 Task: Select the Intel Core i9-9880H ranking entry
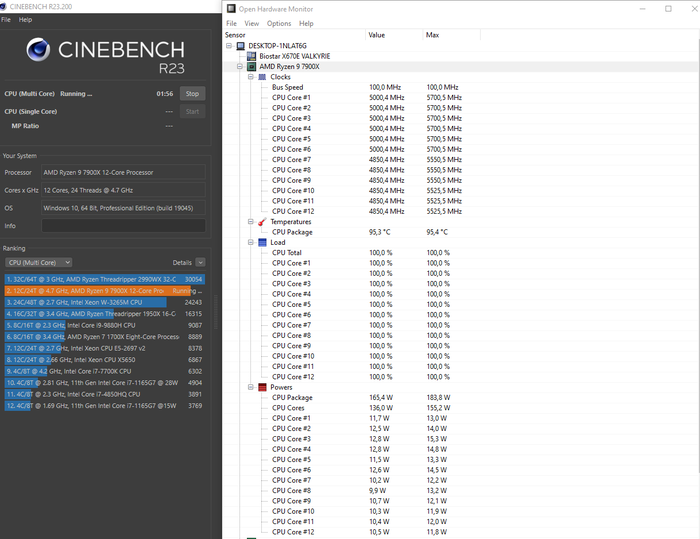[x=104, y=325]
